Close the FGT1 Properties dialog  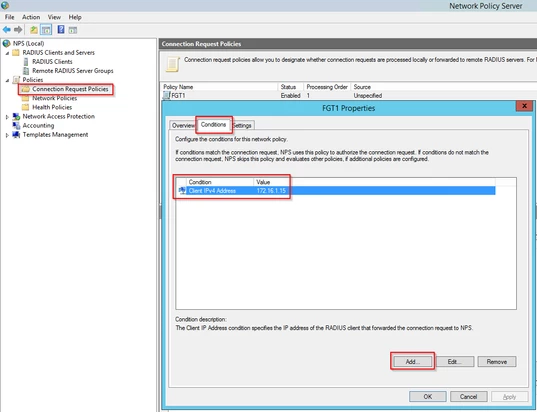pyautogui.click(x=524, y=106)
